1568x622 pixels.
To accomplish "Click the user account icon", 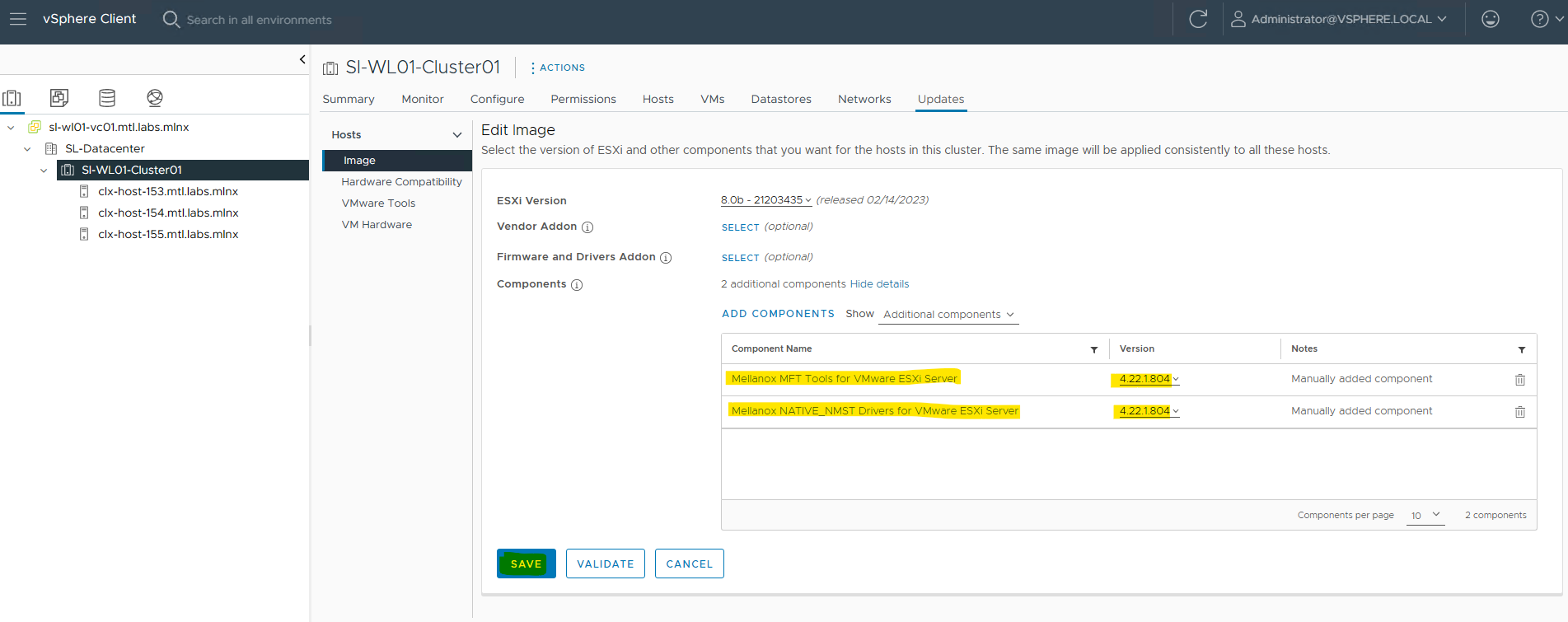I will point(1238,19).
